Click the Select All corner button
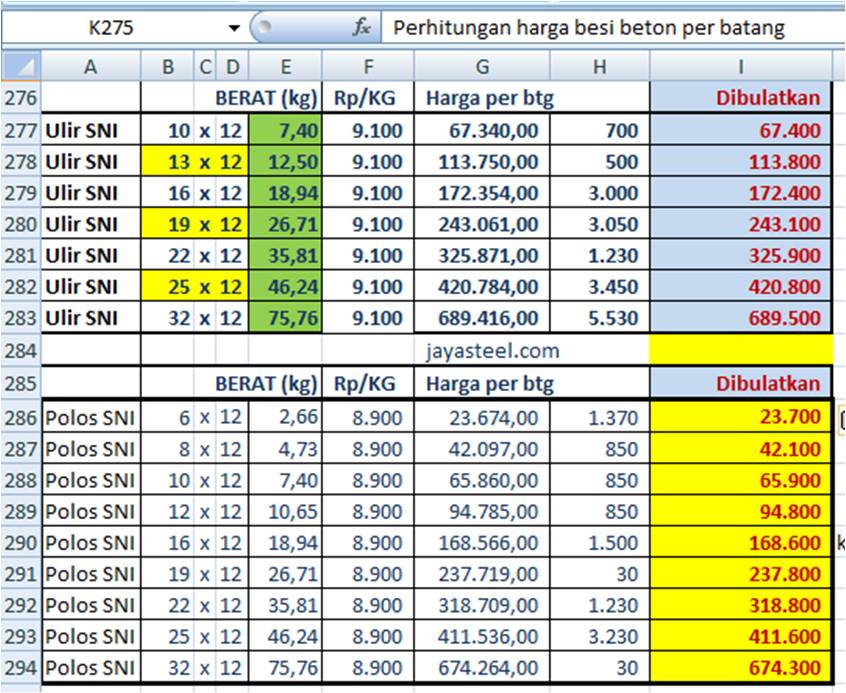Image resolution: width=846 pixels, height=693 pixels. coord(18,66)
